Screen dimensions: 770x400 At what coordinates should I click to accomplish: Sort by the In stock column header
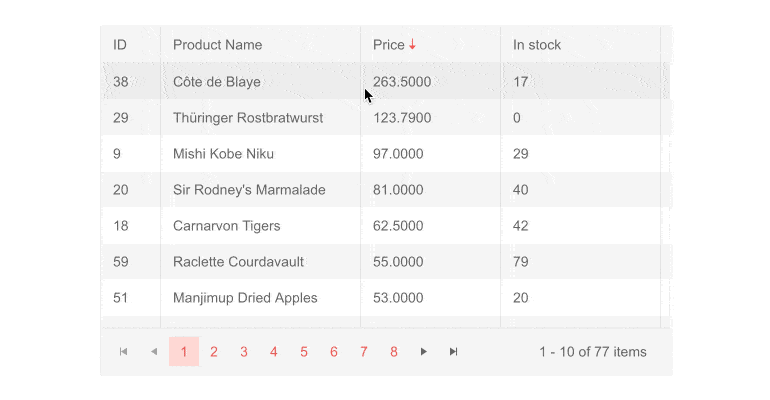(537, 45)
